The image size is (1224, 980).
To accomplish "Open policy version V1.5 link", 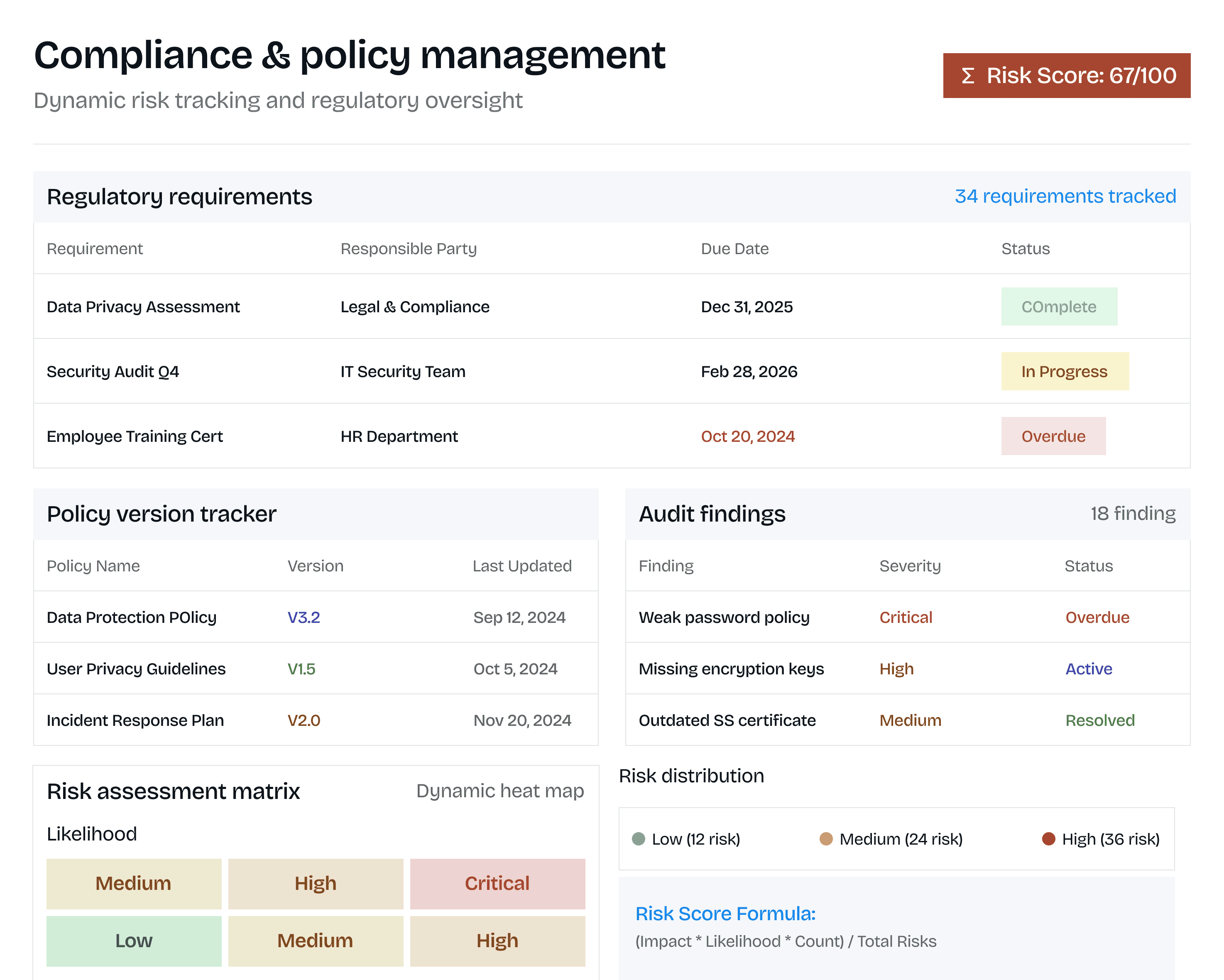I will (301, 669).
